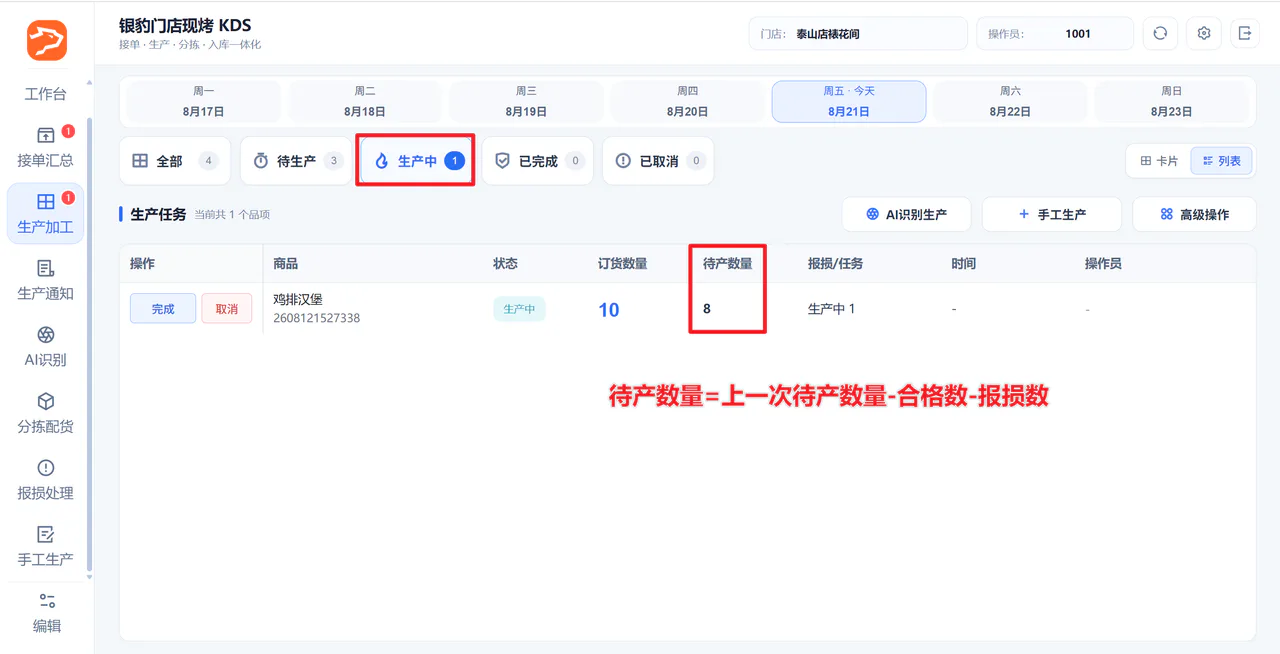Filter by 待生产 status
Screen dimensions: 1280x654
(296, 161)
